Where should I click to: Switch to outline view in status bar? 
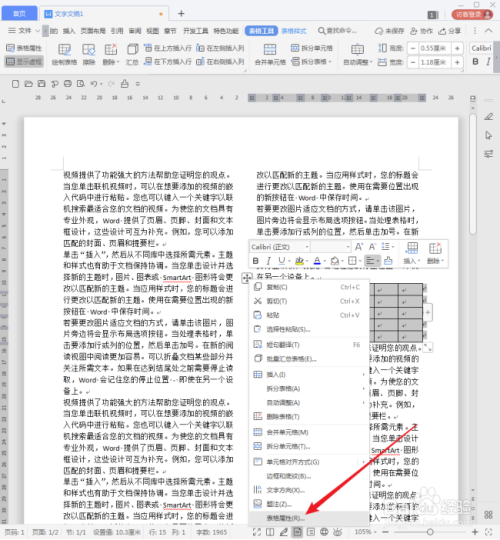point(311,532)
